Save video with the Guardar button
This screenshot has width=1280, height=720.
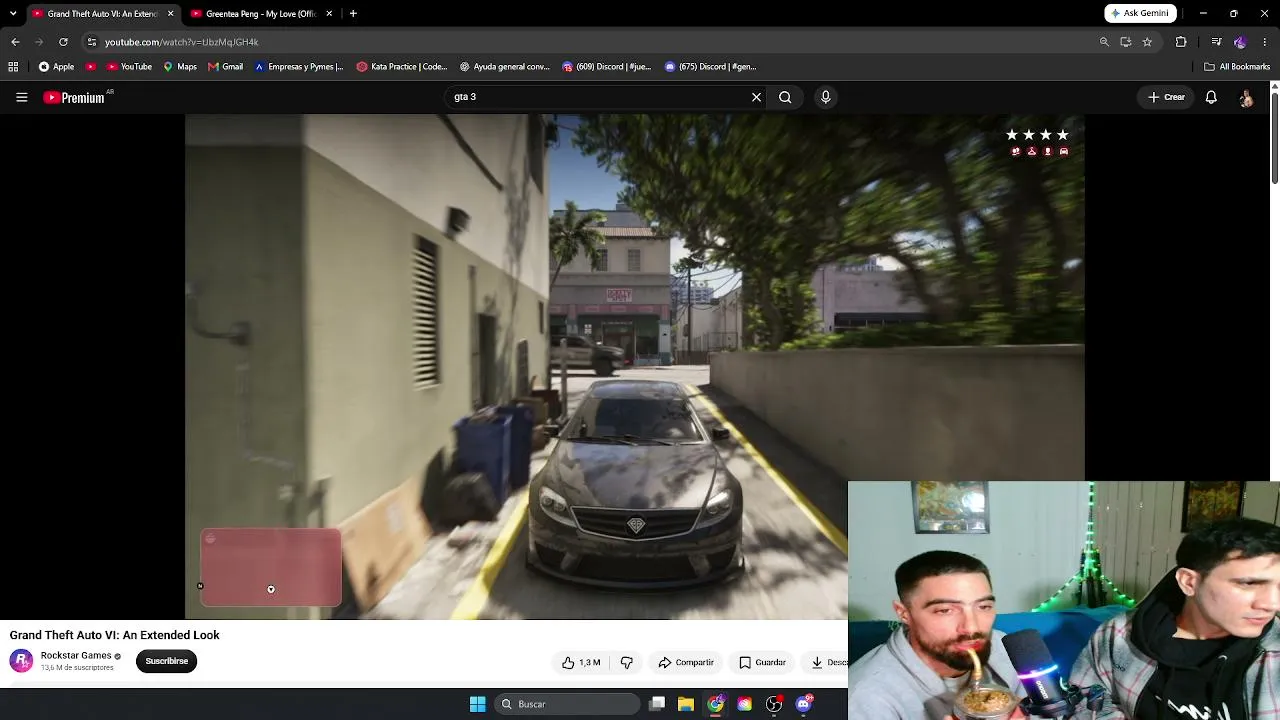[x=762, y=662]
